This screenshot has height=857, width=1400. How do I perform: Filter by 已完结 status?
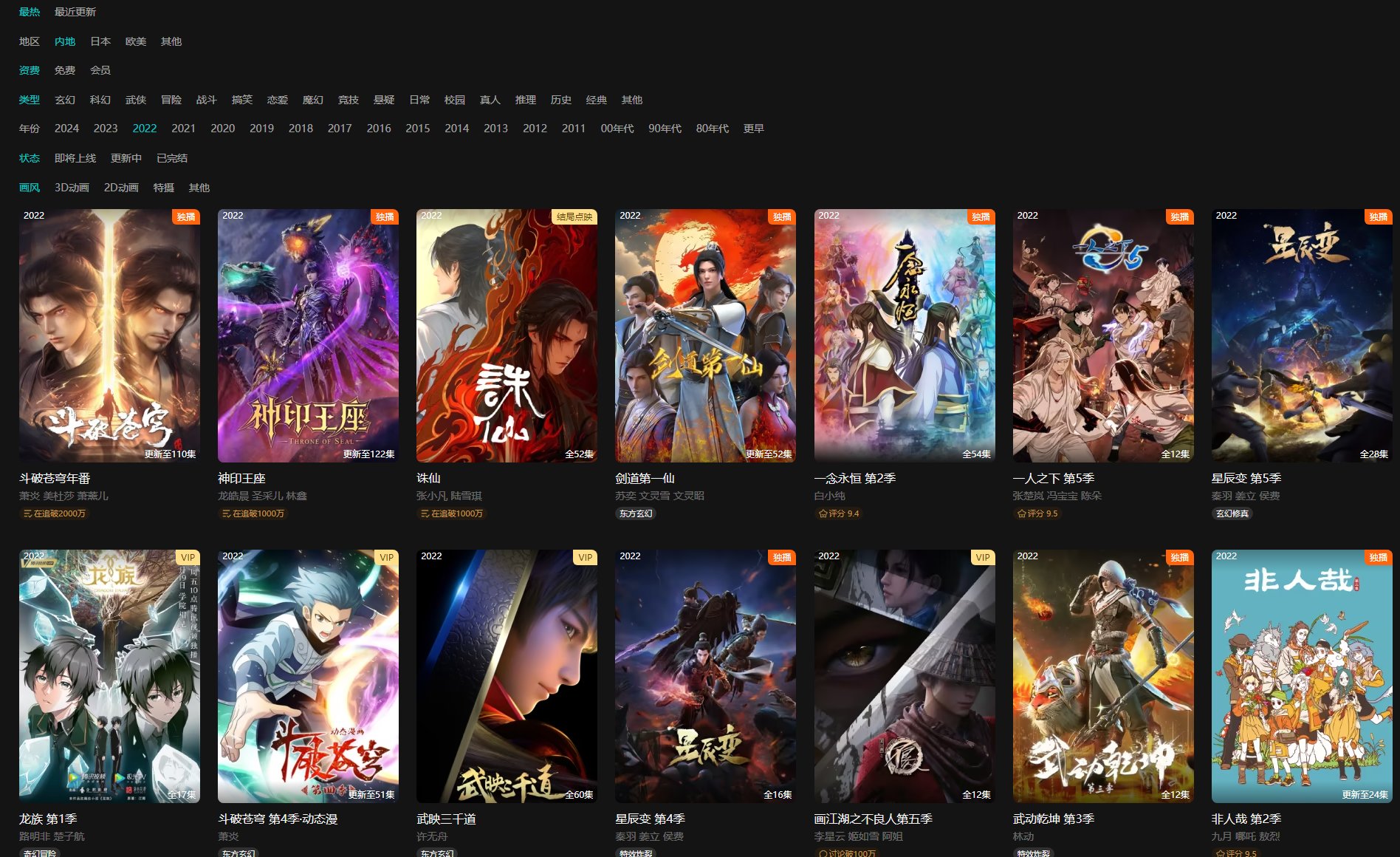coord(172,158)
